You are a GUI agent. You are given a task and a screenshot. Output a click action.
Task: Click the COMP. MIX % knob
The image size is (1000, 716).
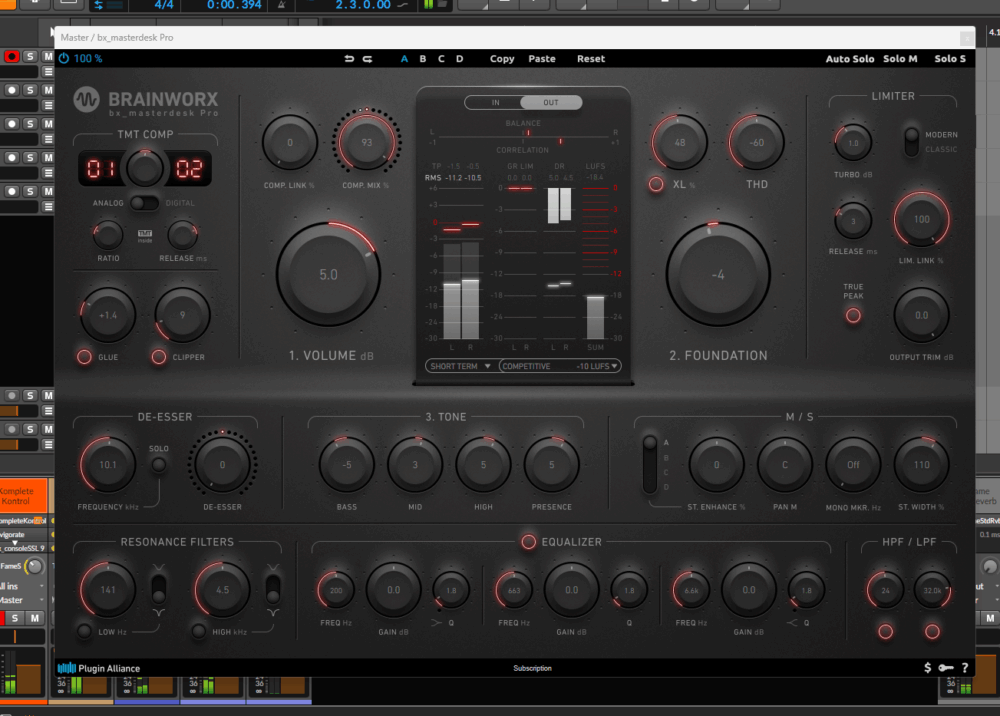coord(367,142)
